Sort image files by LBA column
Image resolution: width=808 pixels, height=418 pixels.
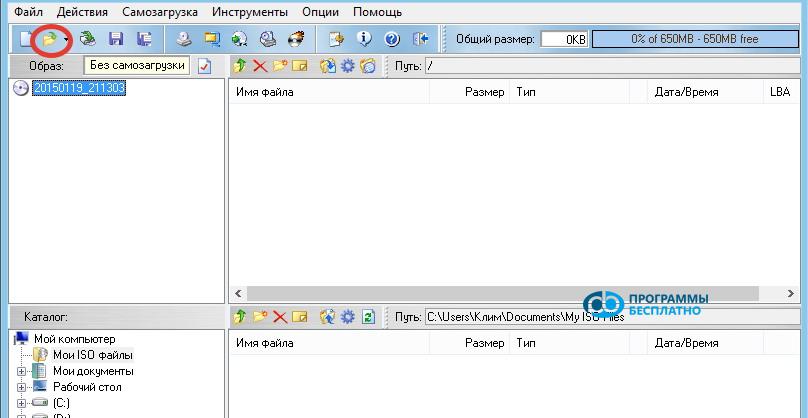pyautogui.click(x=780, y=92)
